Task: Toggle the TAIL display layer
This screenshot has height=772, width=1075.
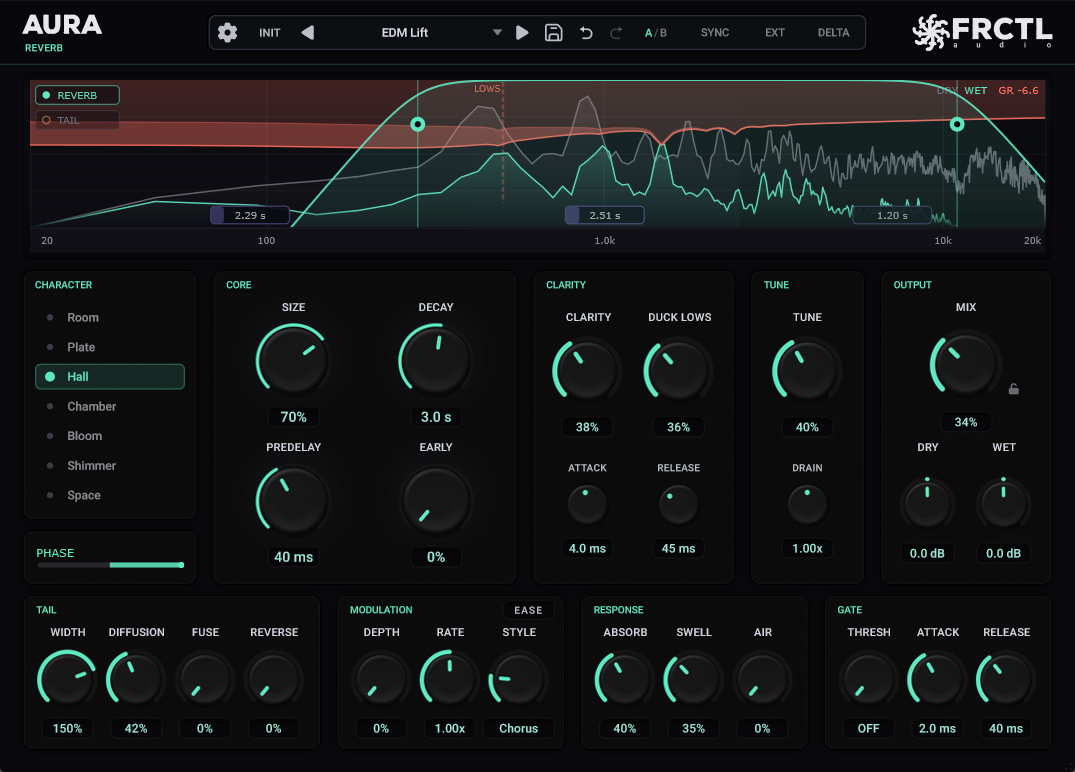Action: pos(77,120)
